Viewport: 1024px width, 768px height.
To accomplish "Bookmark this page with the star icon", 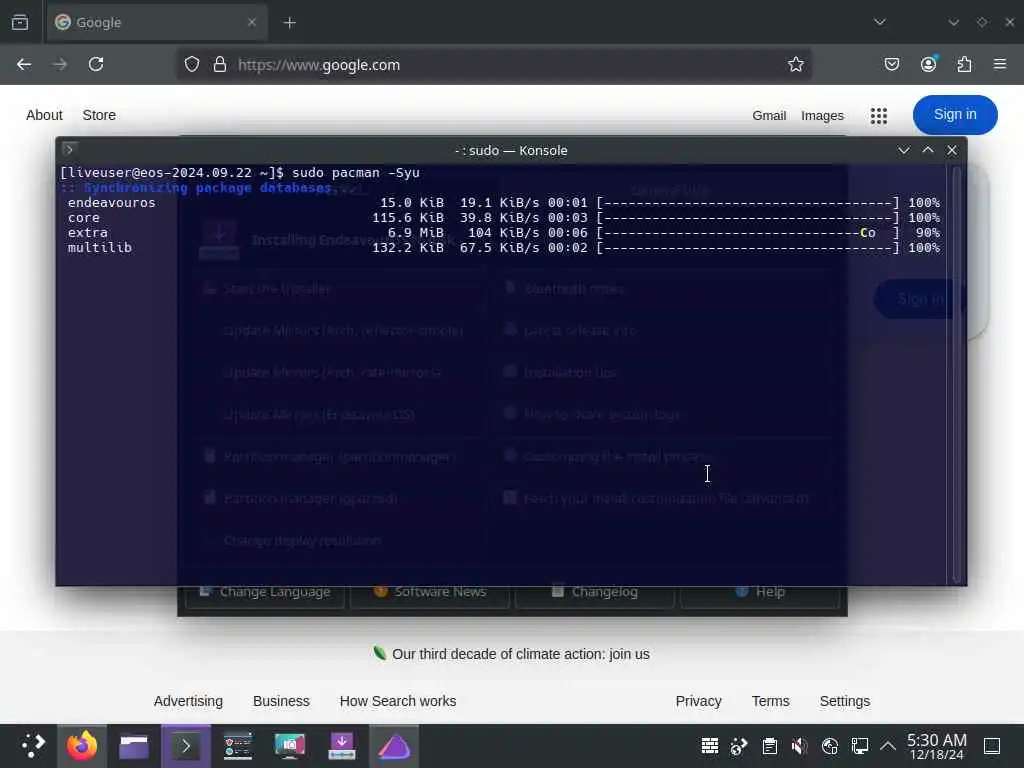I will coord(795,64).
